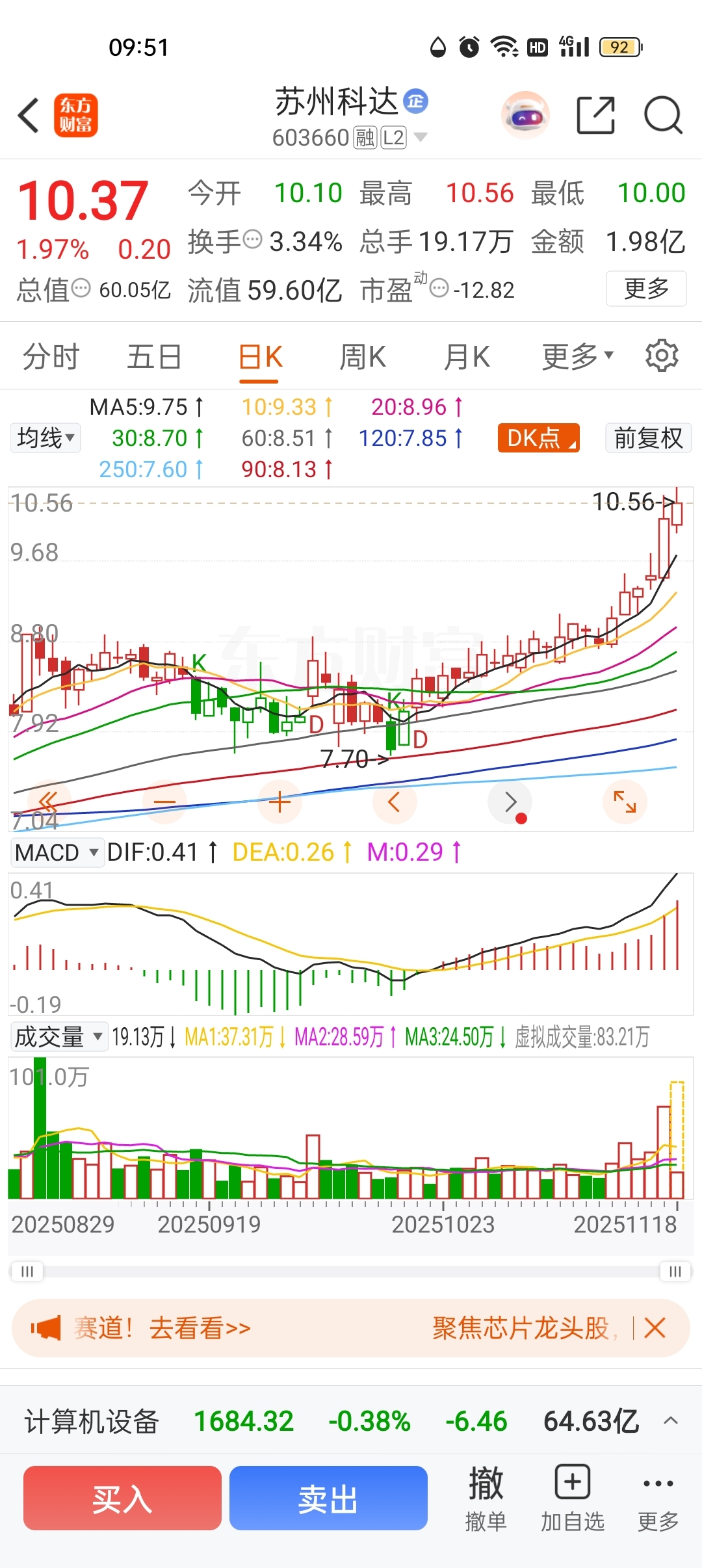Open the bottom 更多 three-dots menu
Image resolution: width=702 pixels, height=1568 pixels.
tap(658, 1498)
